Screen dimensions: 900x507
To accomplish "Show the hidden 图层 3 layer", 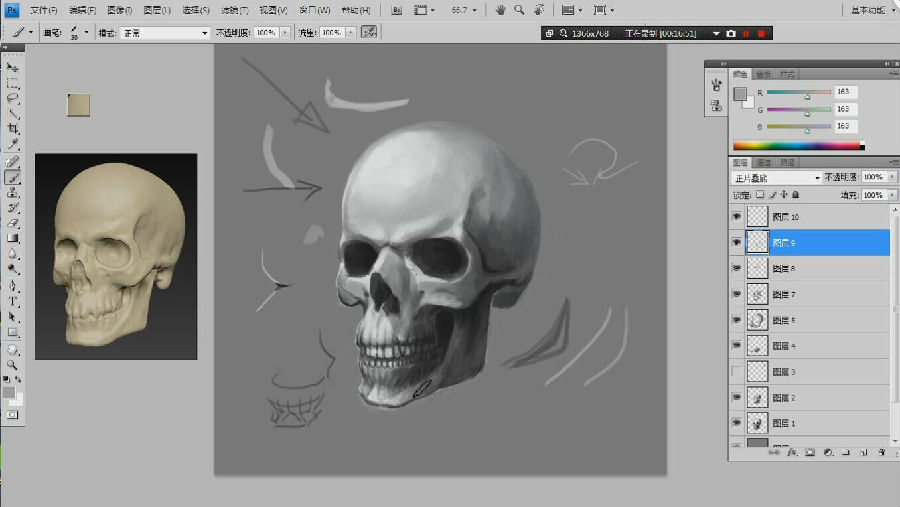I will pos(736,371).
